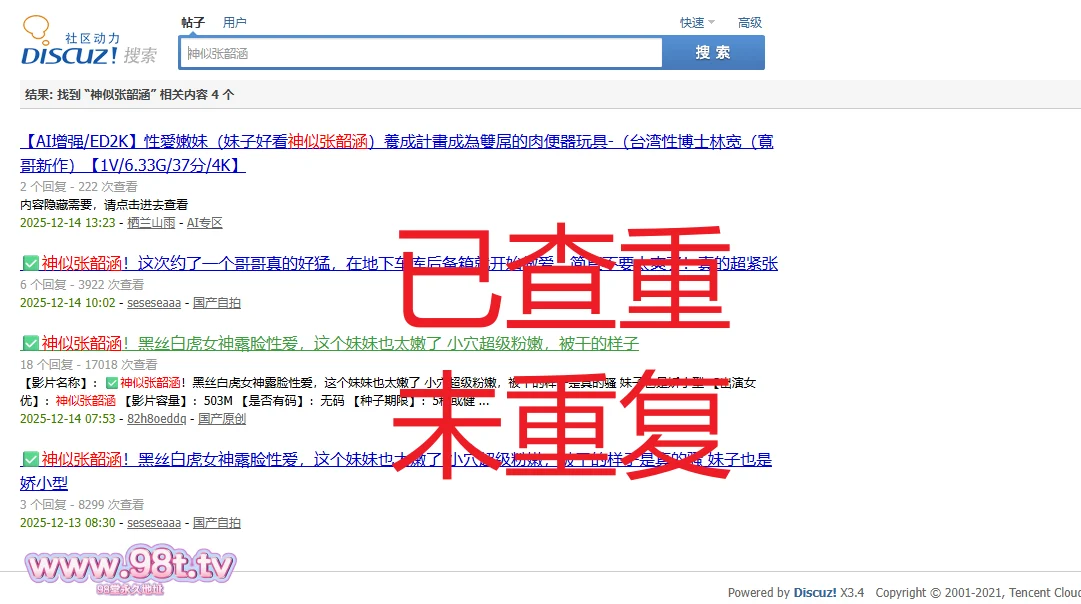Go to the AI专区 forum section
The image size is (1081, 604).
[205, 223]
